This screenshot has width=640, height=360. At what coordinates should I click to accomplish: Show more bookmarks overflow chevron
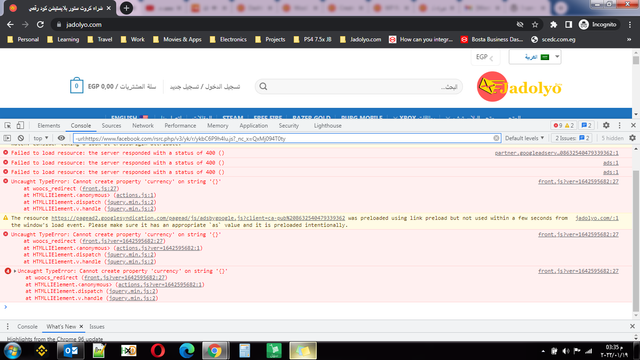coord(629,39)
